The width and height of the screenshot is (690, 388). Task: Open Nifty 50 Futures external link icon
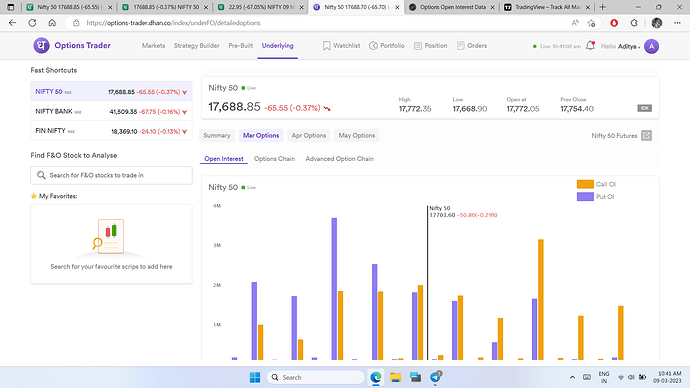click(646, 135)
